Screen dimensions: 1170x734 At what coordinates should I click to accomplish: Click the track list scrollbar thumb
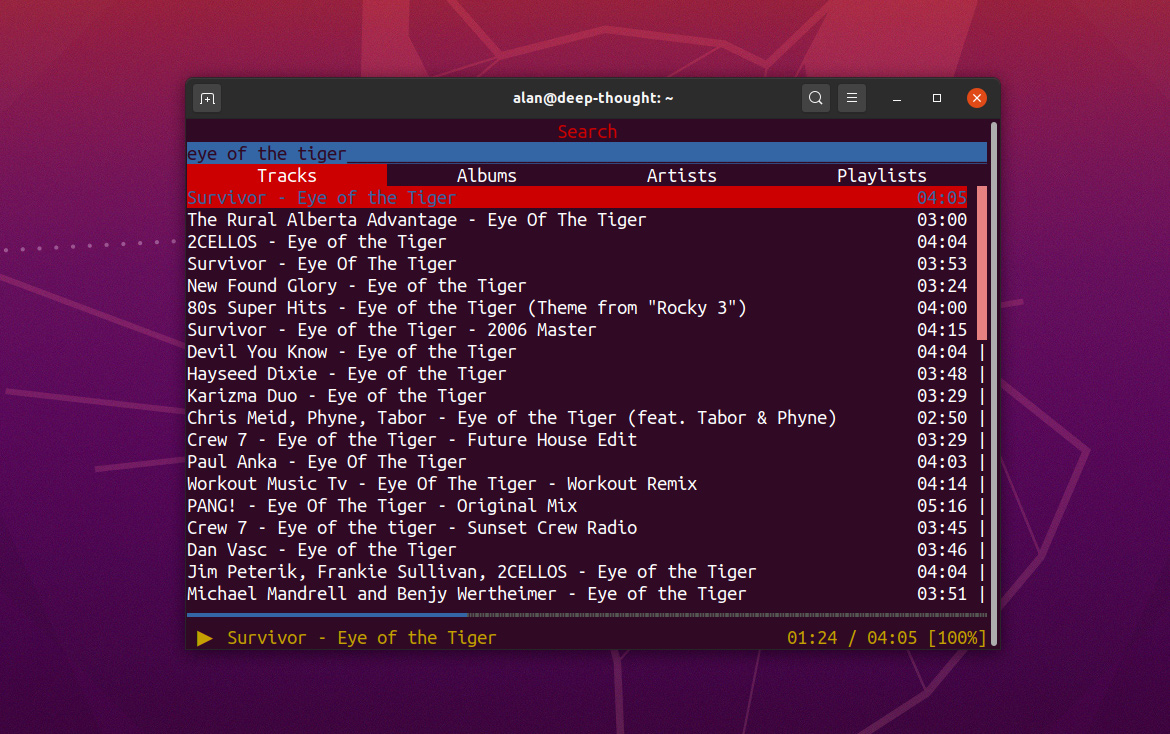point(982,263)
